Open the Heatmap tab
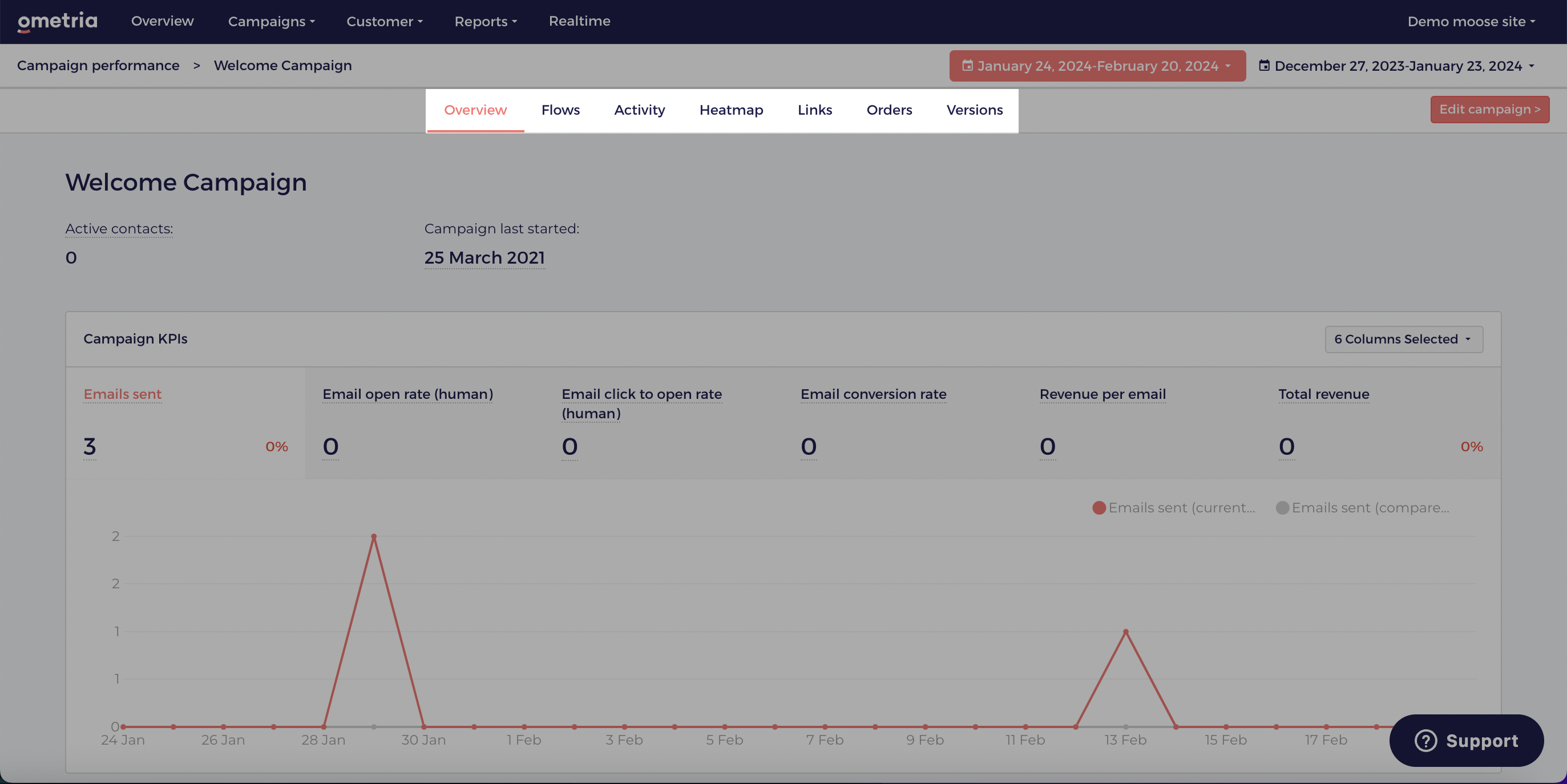Viewport: 1567px width, 784px height. (x=731, y=110)
